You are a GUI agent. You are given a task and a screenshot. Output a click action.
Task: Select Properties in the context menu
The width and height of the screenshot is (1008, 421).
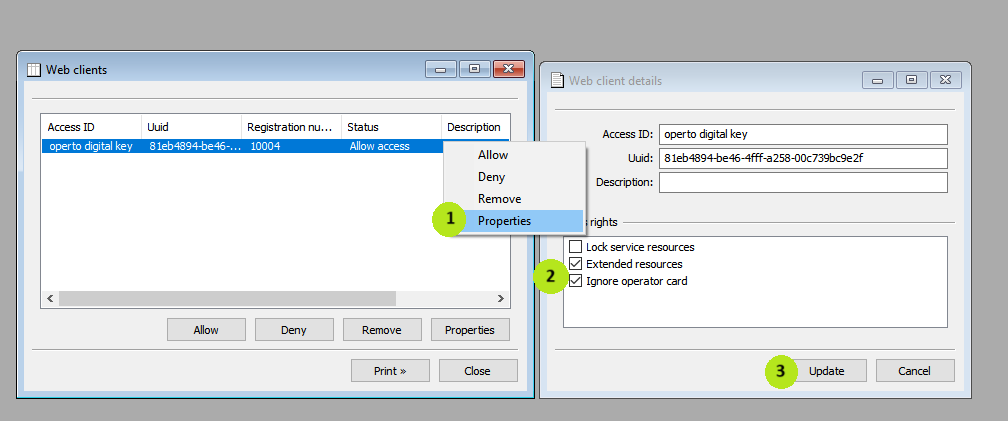point(504,221)
